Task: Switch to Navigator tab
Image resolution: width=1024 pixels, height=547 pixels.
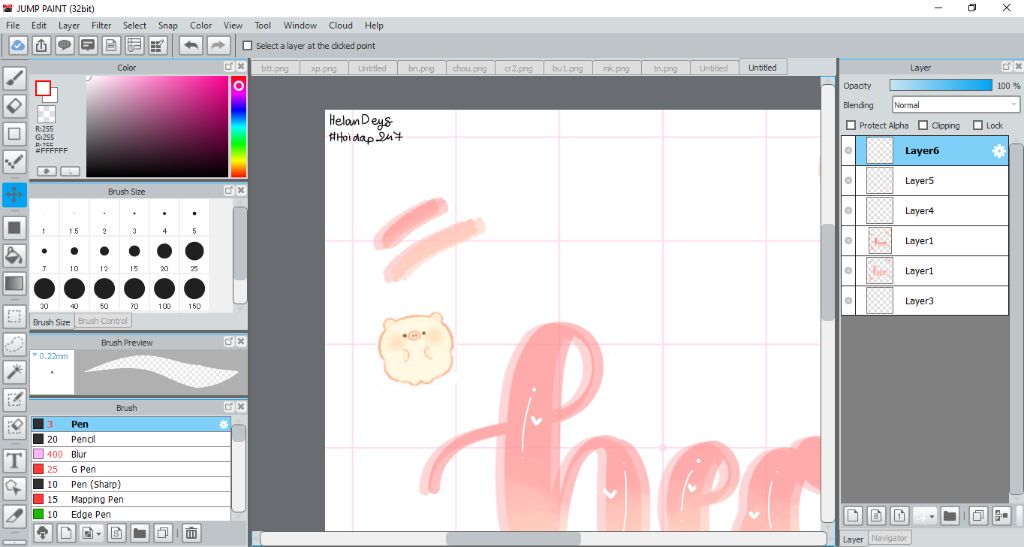Action: tap(889, 538)
